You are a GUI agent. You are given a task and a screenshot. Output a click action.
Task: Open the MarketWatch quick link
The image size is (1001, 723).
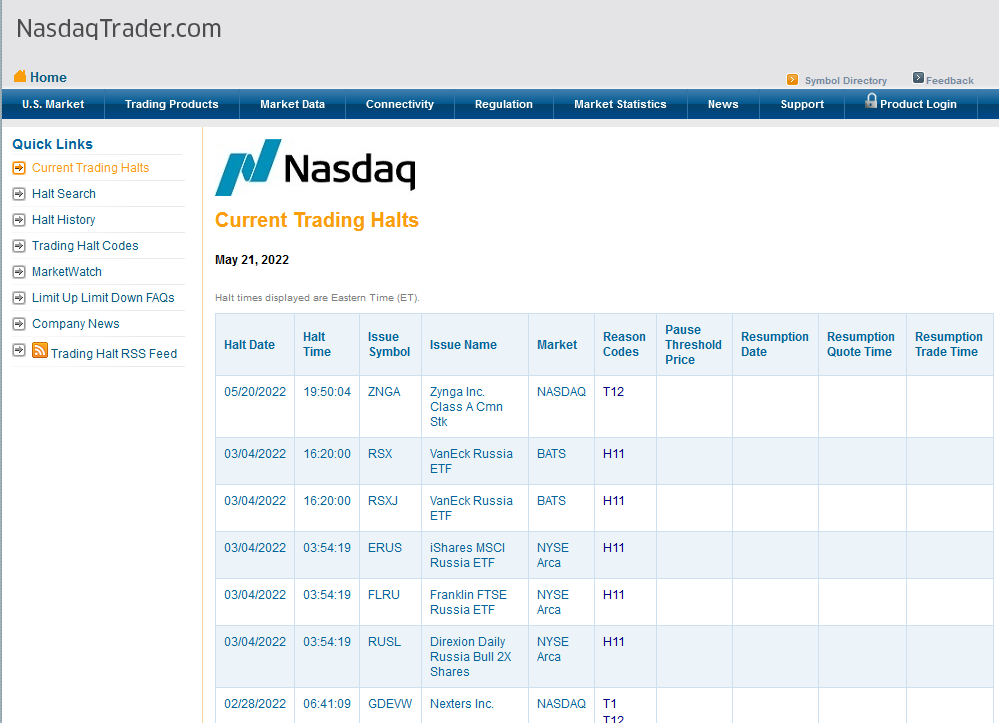click(67, 272)
